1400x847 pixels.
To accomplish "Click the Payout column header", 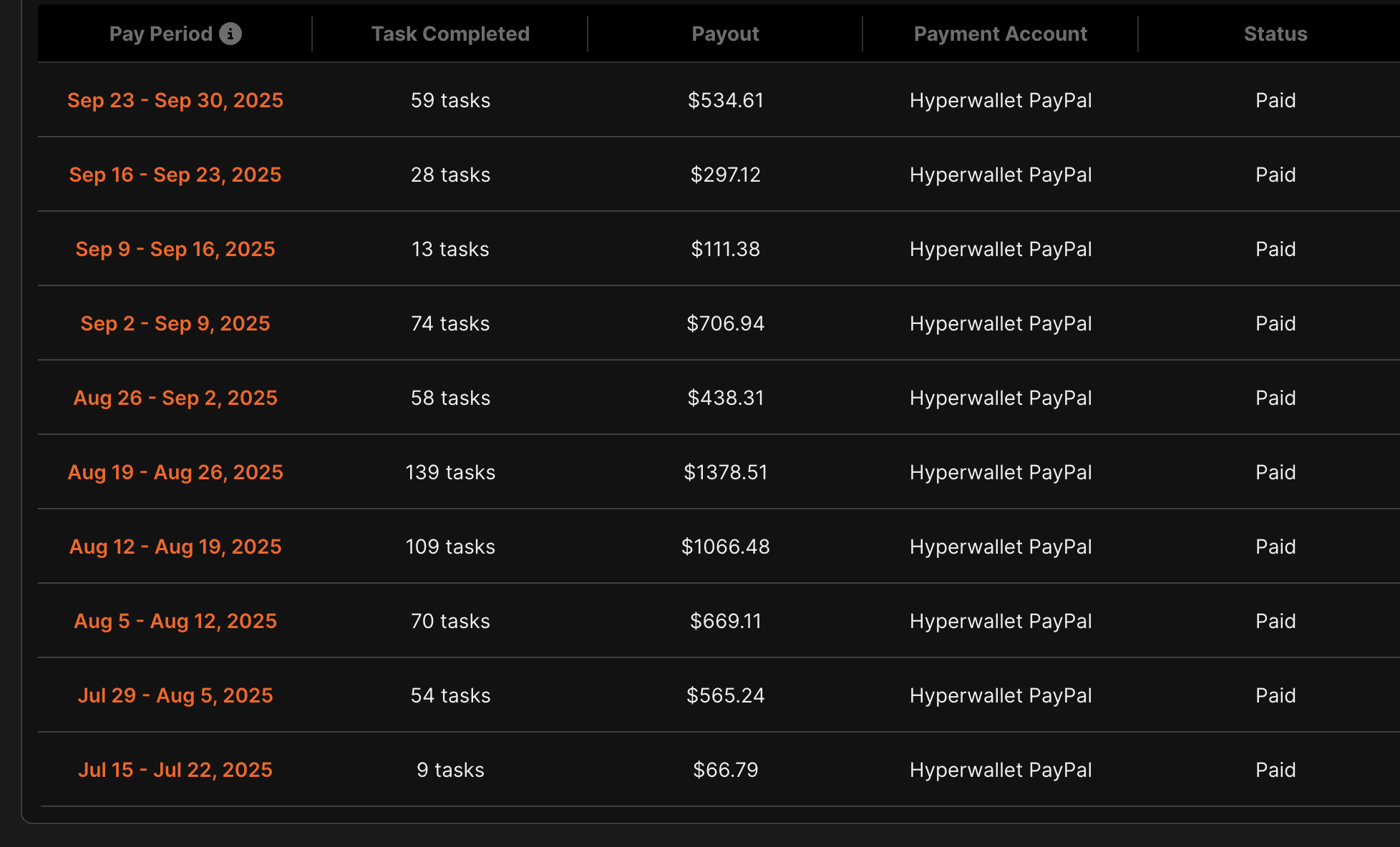I will (725, 34).
